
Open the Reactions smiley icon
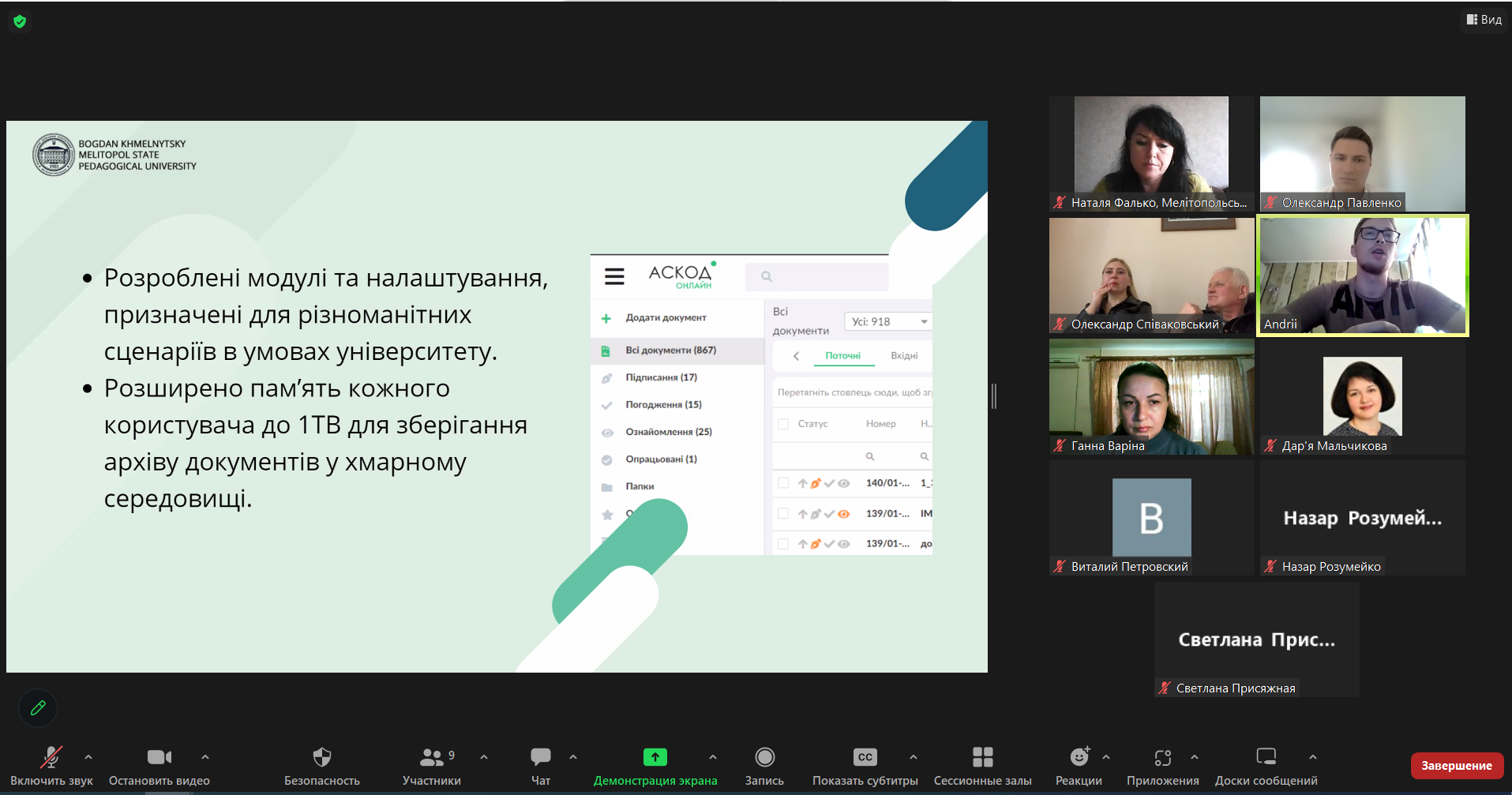coord(1079,758)
